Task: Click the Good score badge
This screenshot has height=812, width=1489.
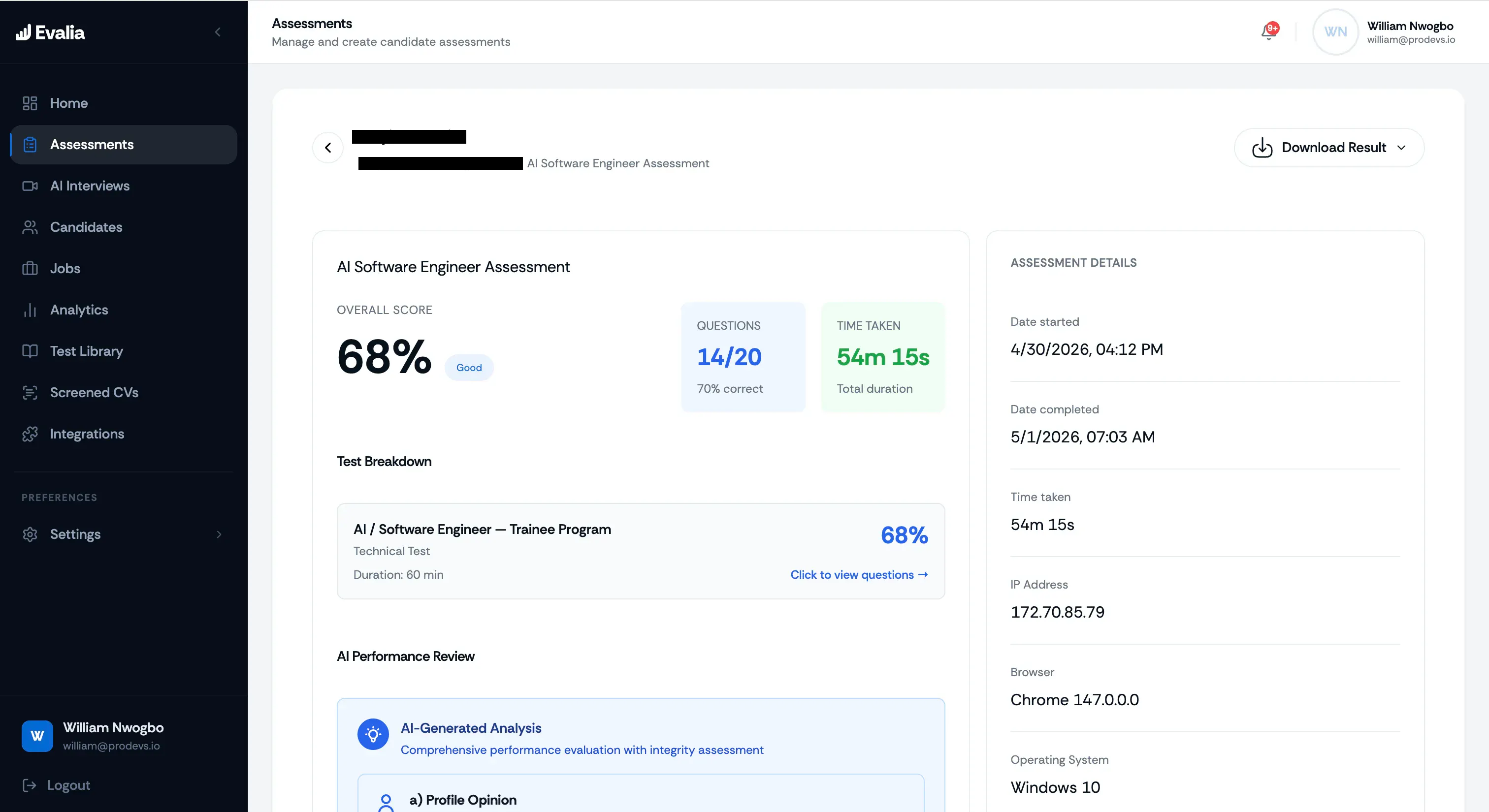Action: click(469, 368)
